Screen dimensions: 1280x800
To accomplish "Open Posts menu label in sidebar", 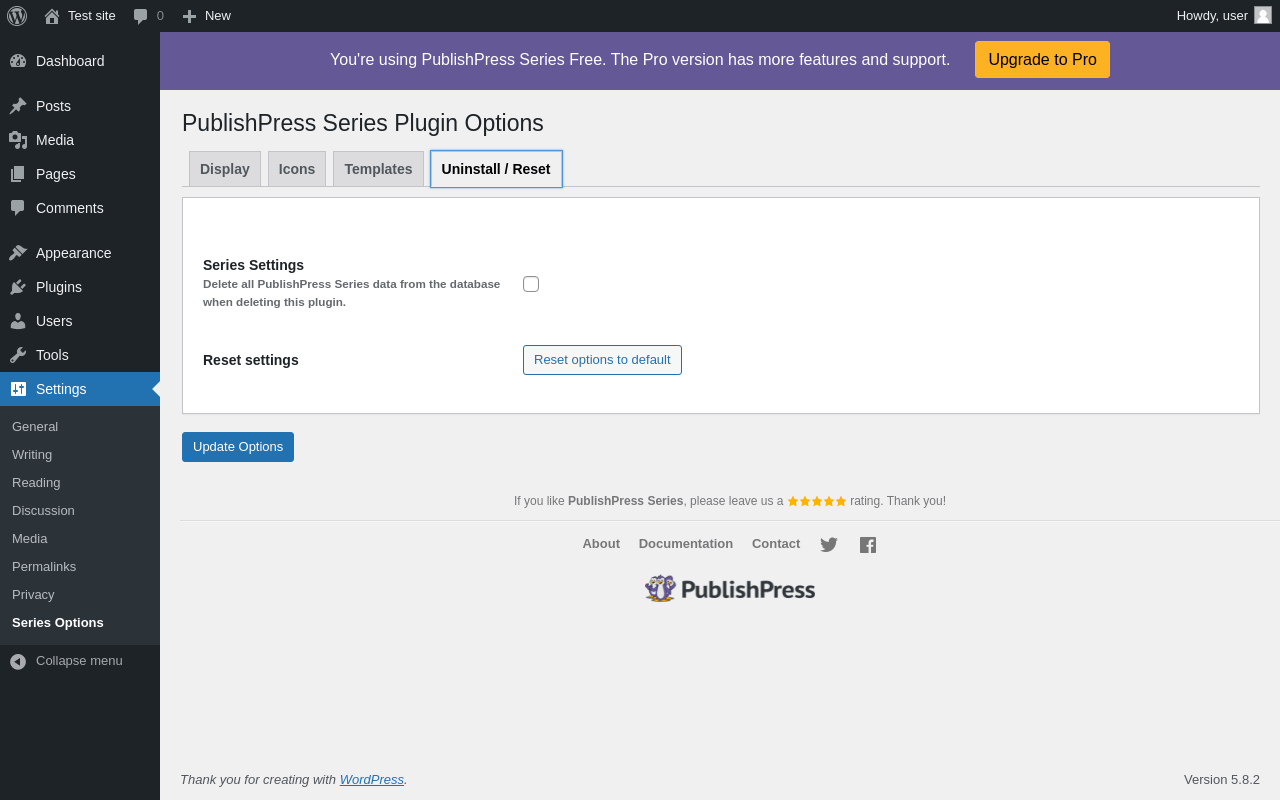I will (x=53, y=106).
